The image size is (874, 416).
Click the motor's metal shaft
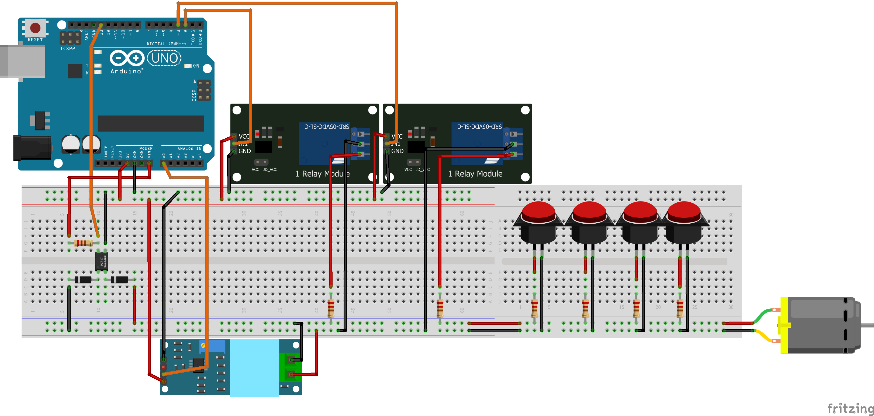pyautogui.click(x=867, y=325)
